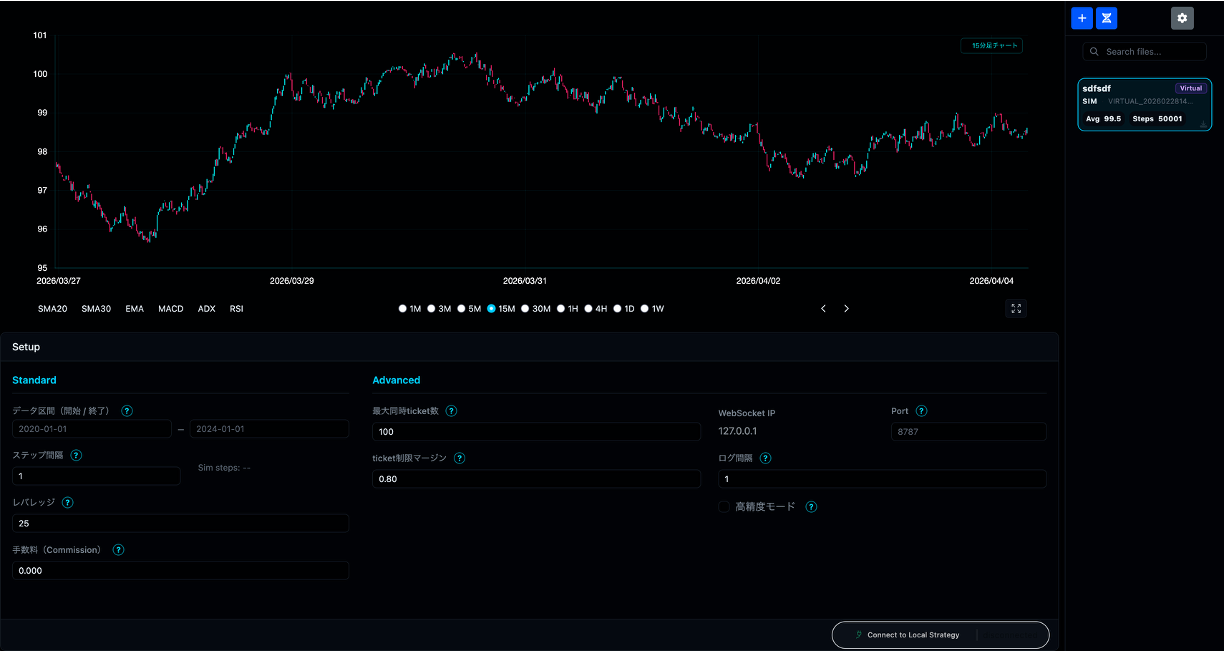
Task: Open help for 手数料 (Commission)
Action: point(118,550)
